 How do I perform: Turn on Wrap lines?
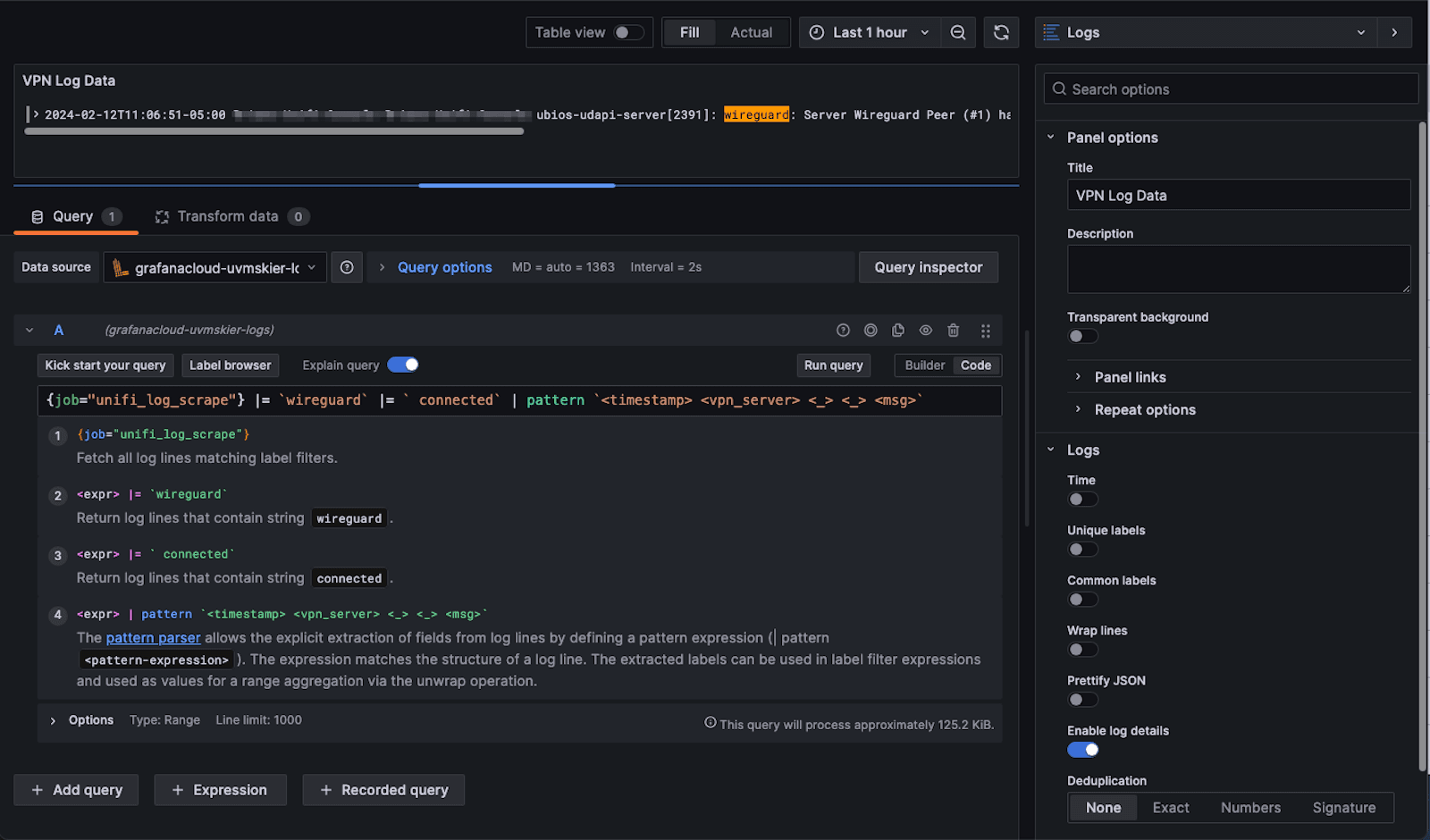coord(1083,650)
